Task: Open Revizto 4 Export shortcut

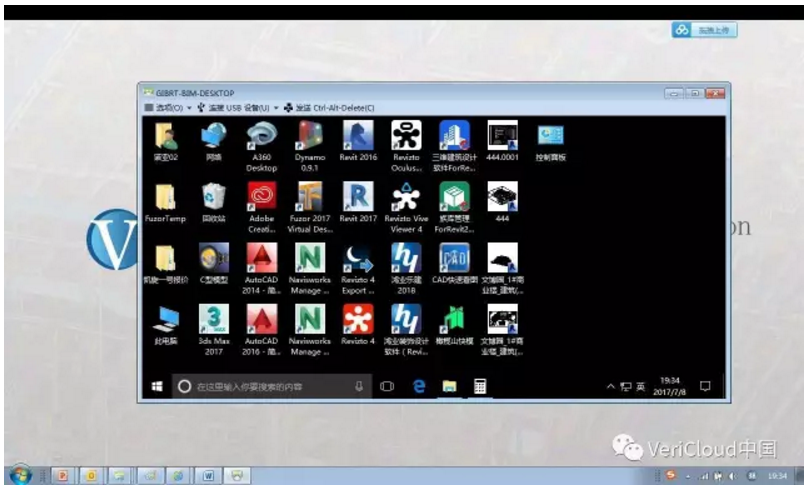Action: (358, 269)
